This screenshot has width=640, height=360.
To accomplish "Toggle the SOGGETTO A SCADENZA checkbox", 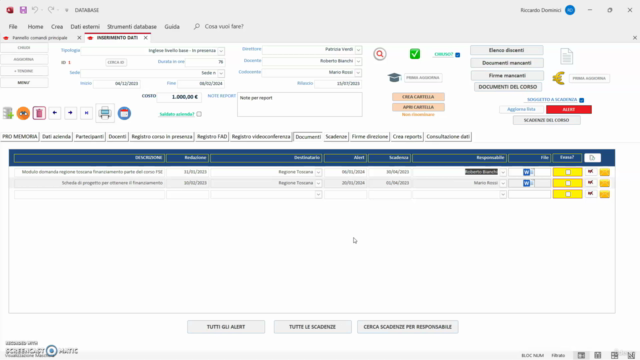I will [x=582, y=100].
